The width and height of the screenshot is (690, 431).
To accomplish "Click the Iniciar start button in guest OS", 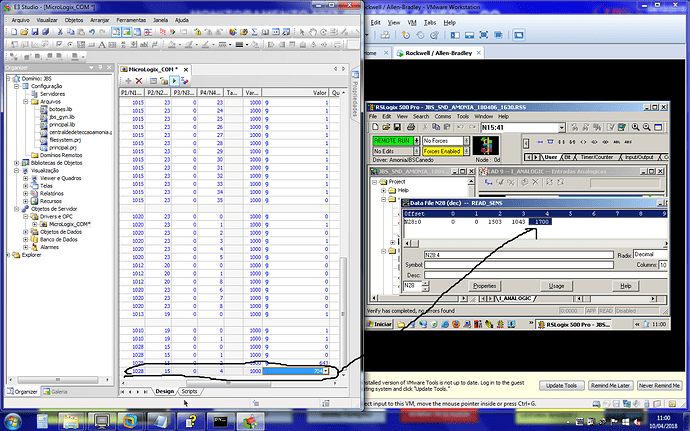I will [x=379, y=324].
